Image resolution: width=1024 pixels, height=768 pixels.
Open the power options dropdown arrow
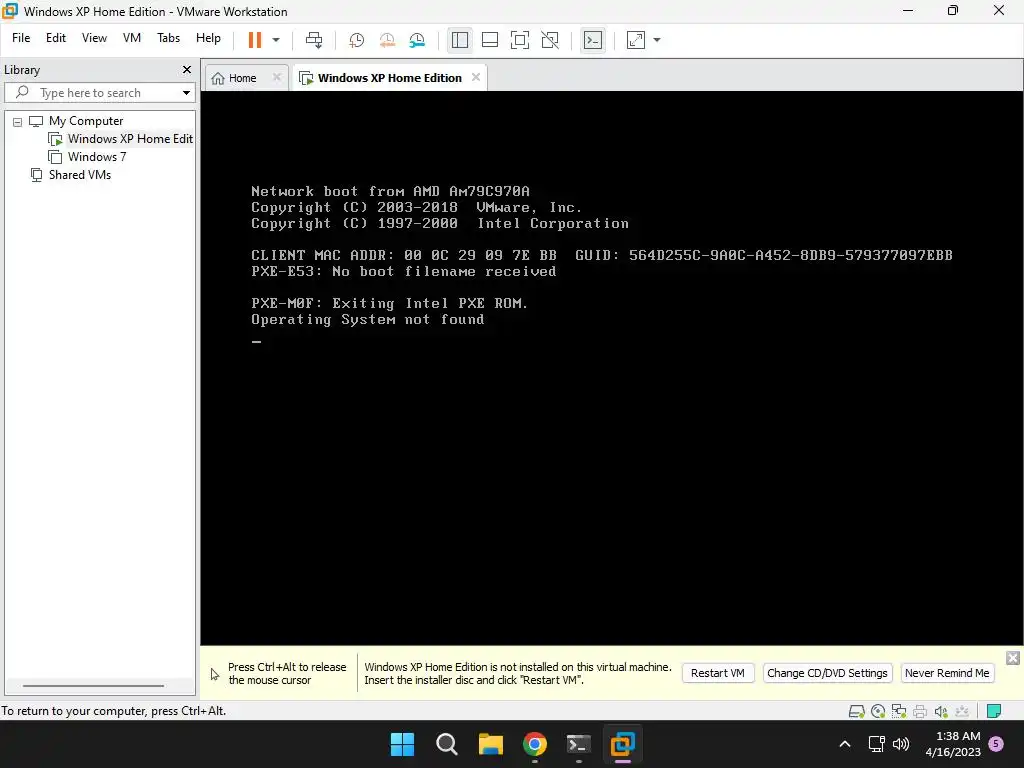click(x=276, y=40)
